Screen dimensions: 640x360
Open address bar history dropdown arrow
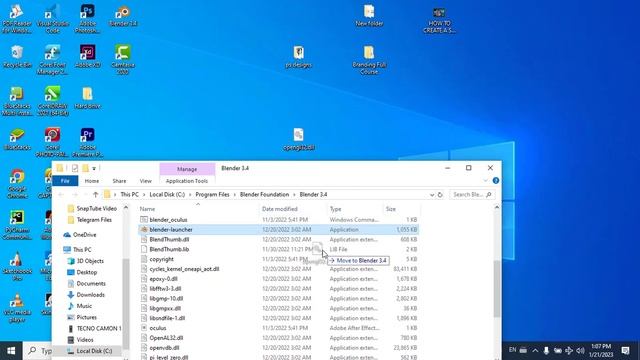click(432, 195)
